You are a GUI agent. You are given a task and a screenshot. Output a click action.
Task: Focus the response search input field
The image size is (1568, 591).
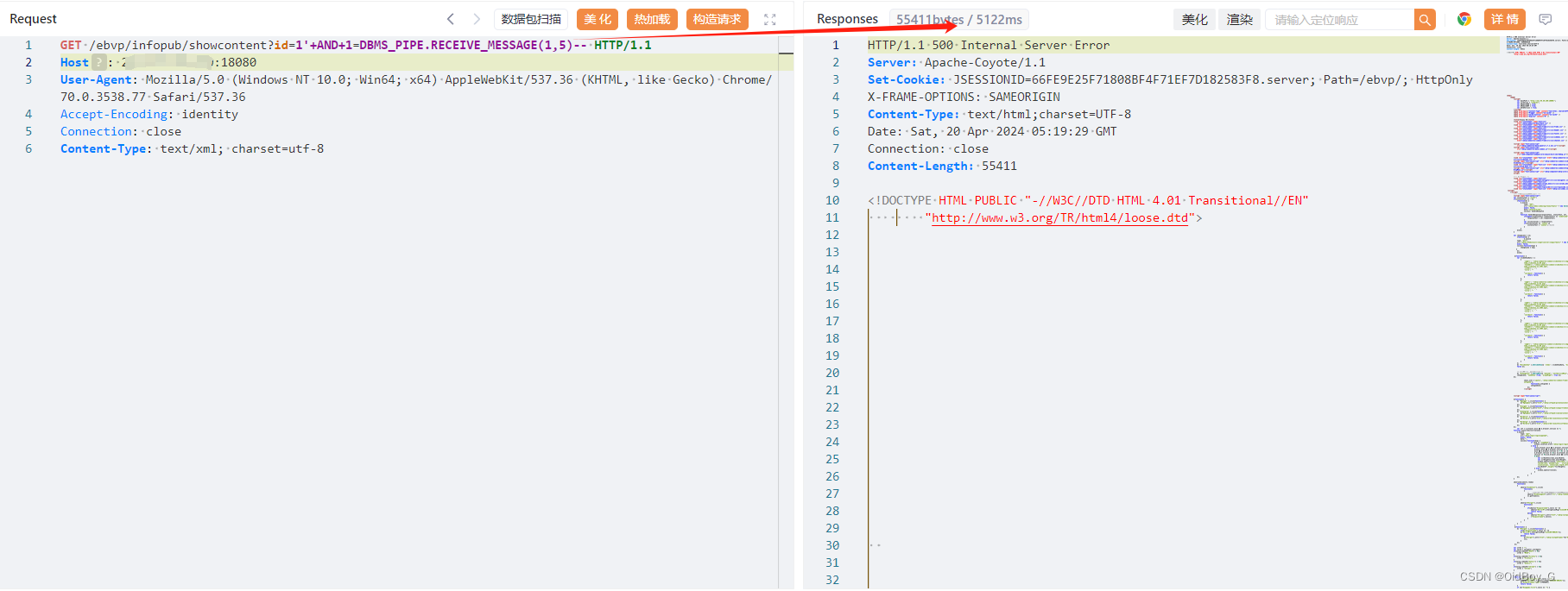click(x=1340, y=19)
